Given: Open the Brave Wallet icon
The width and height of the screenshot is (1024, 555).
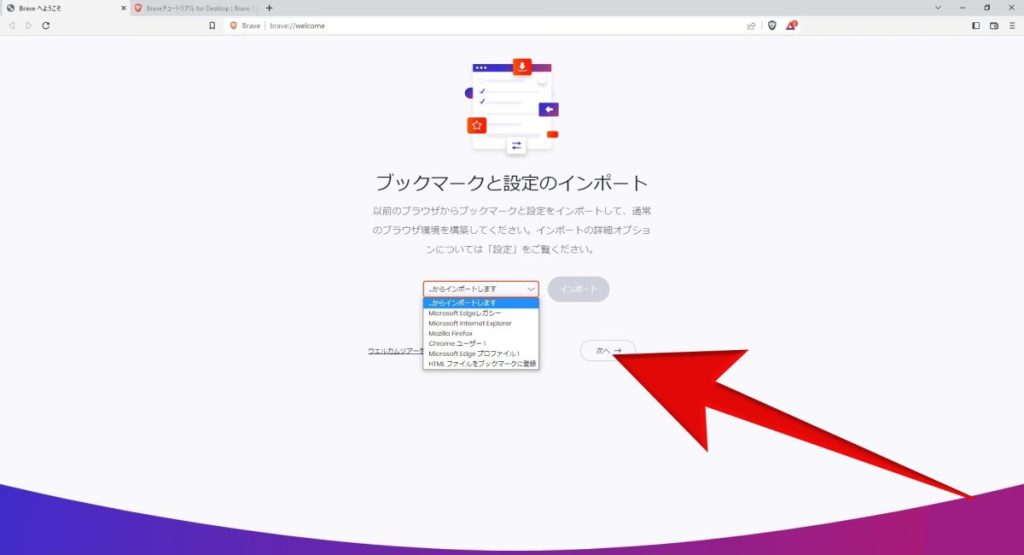Looking at the screenshot, I should (994, 25).
